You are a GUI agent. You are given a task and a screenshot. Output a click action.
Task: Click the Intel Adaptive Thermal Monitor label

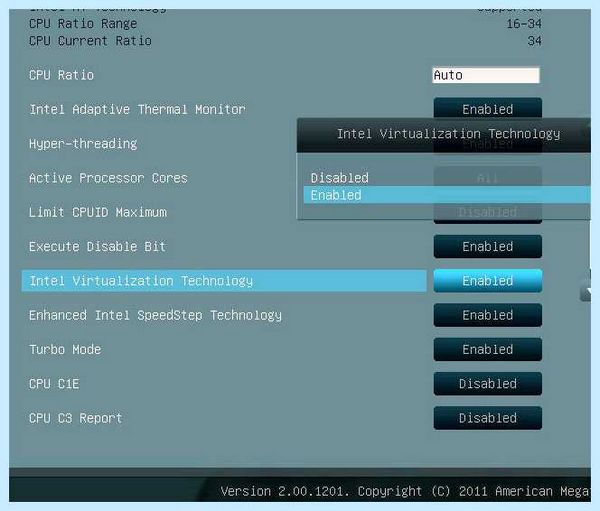pyautogui.click(x=137, y=109)
